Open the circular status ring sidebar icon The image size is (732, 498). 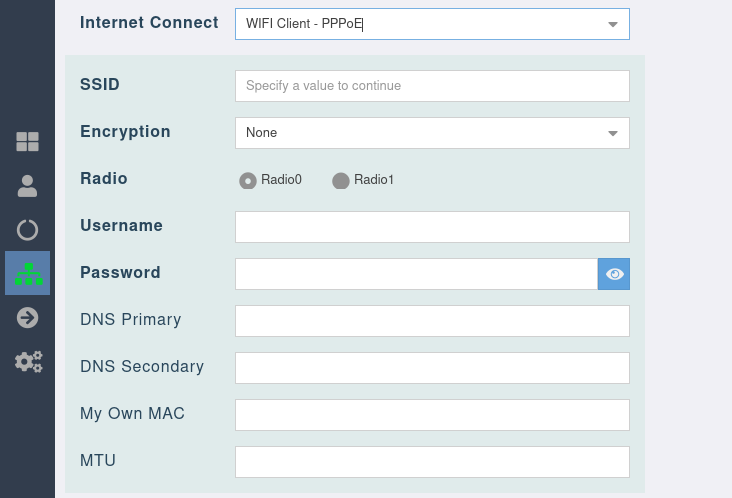coord(27,230)
